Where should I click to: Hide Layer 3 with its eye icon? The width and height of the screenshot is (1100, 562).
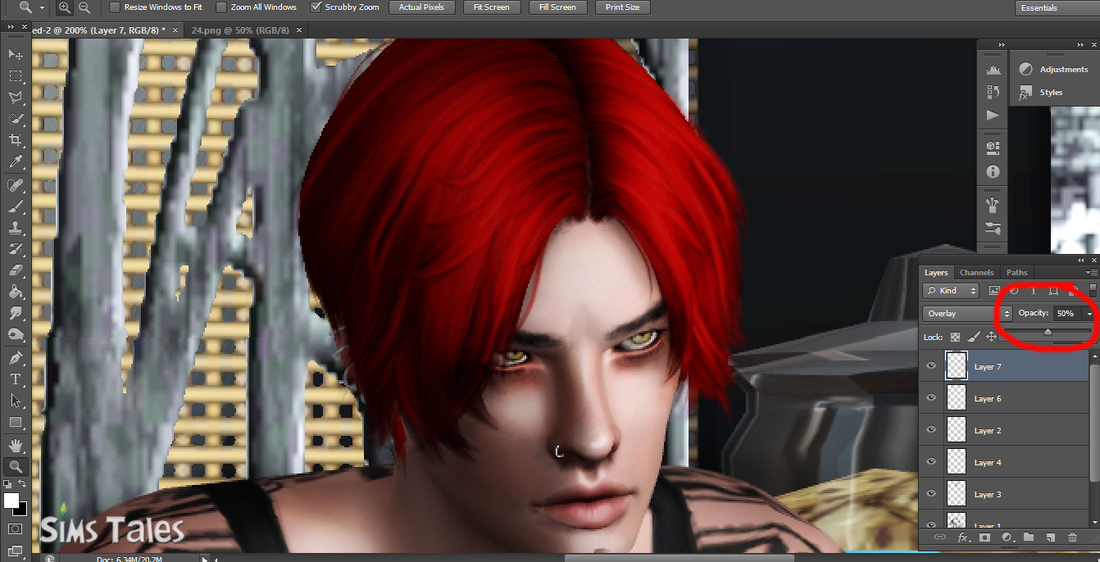point(932,493)
